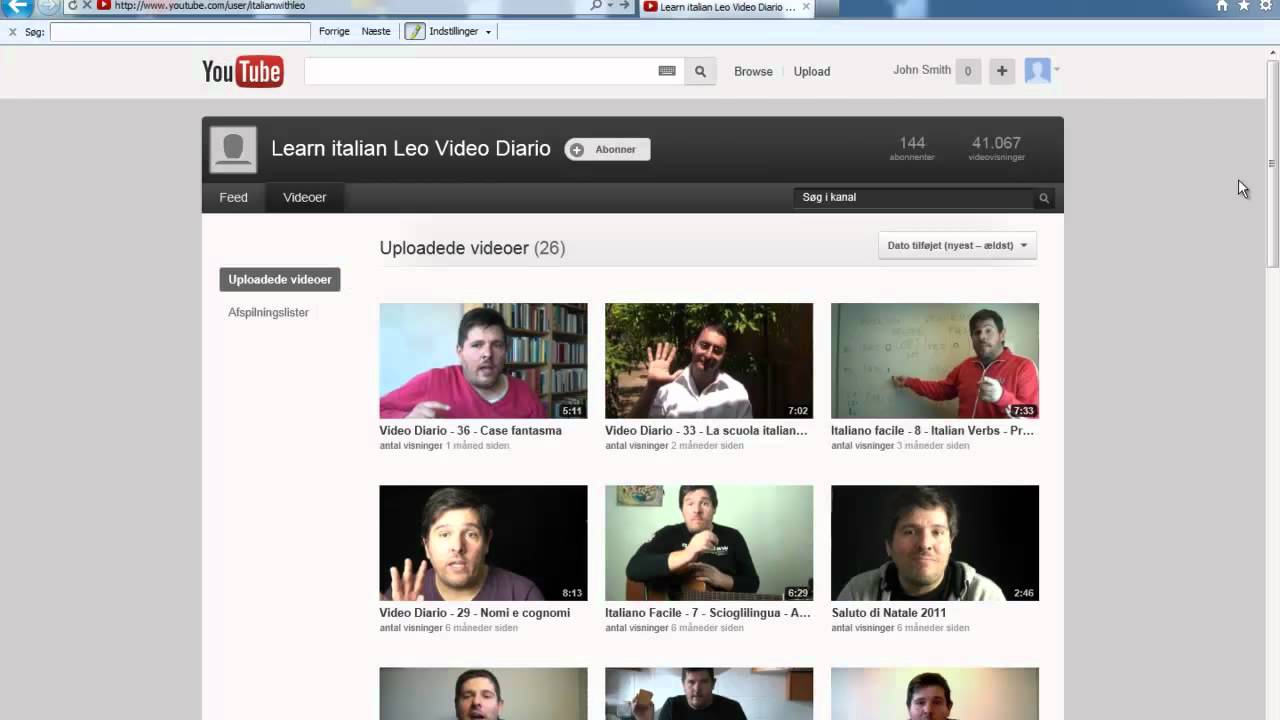This screenshot has height=720, width=1280.
Task: Open the La scuola italiana video thumbnail
Action: click(x=709, y=361)
